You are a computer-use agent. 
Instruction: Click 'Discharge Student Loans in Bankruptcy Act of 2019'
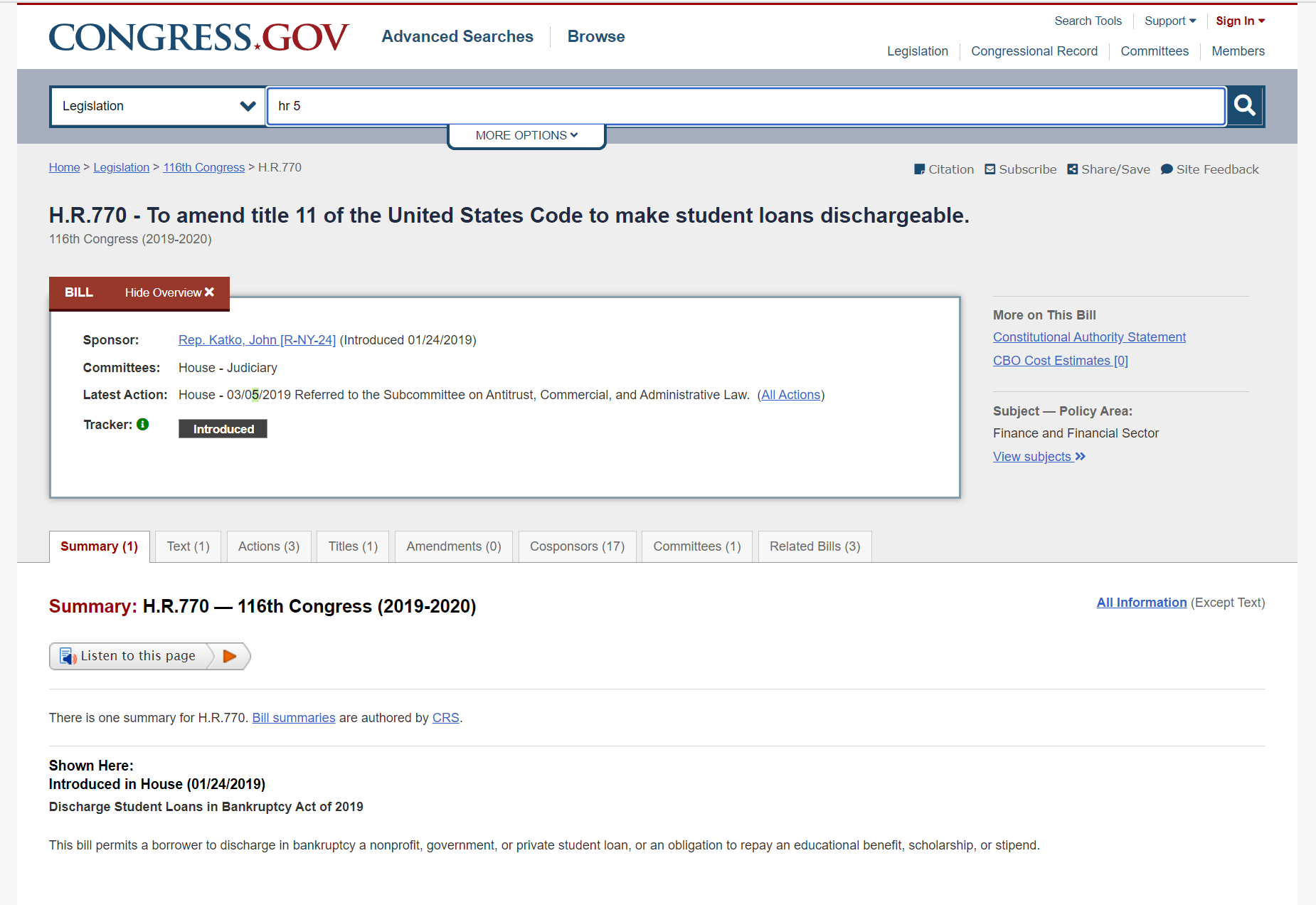pyautogui.click(x=206, y=807)
